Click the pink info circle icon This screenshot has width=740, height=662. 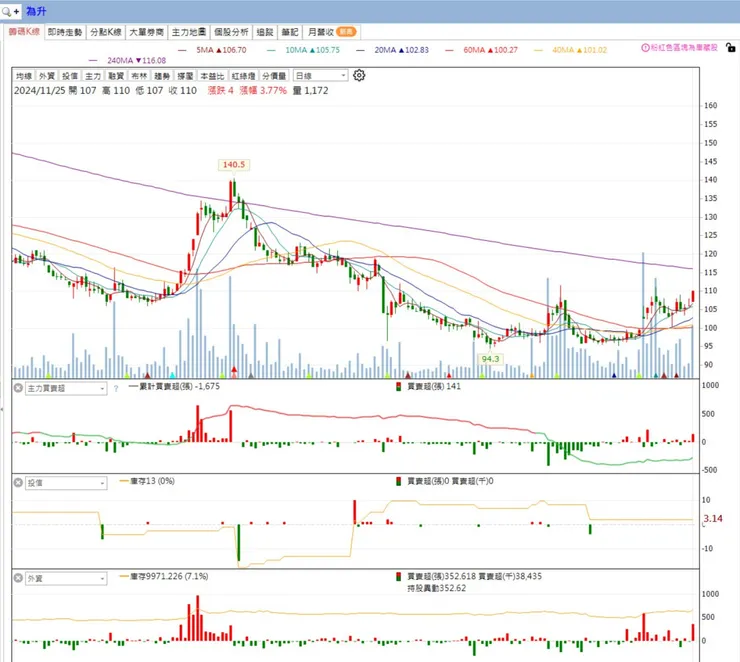pos(645,48)
